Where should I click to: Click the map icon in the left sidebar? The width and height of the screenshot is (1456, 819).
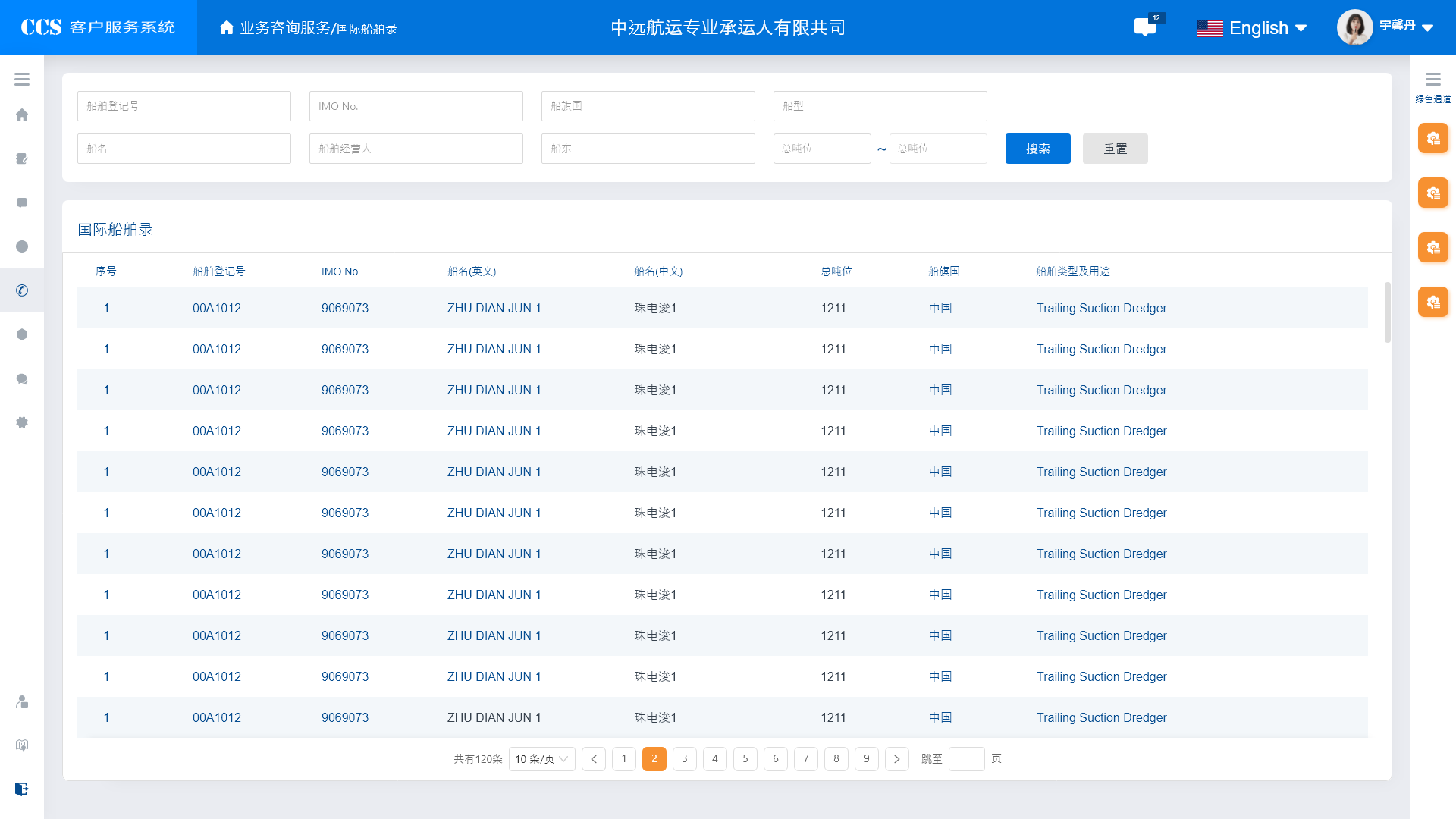[x=22, y=745]
